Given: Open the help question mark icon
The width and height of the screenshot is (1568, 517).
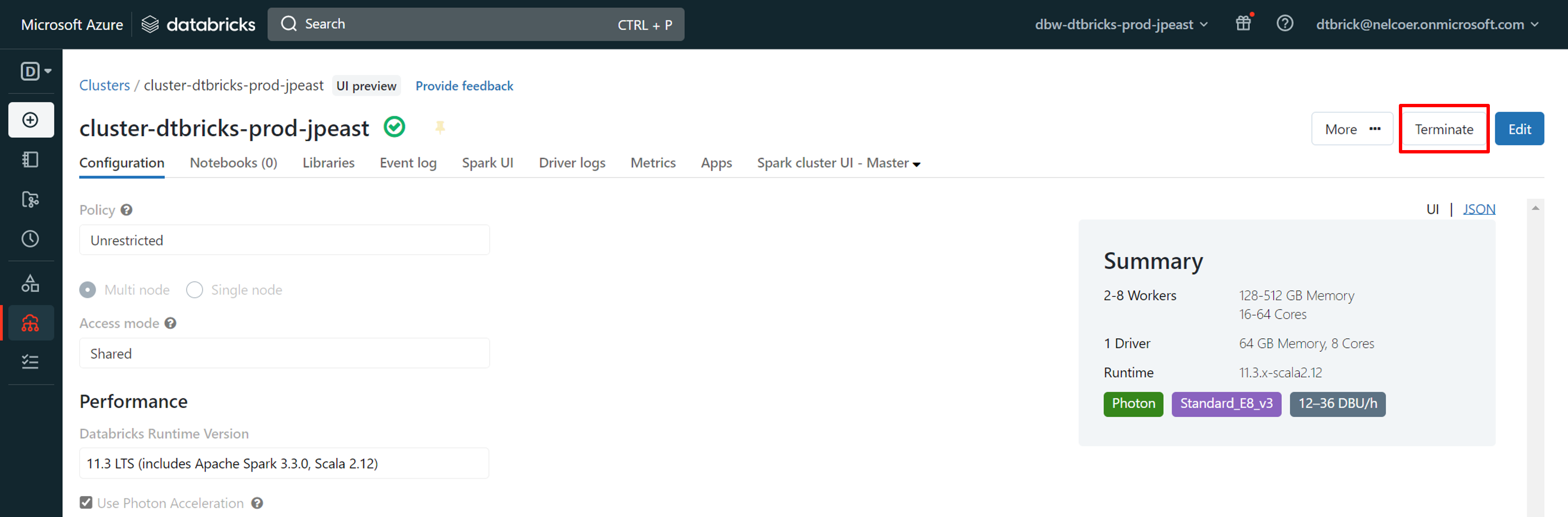Looking at the screenshot, I should [1285, 24].
